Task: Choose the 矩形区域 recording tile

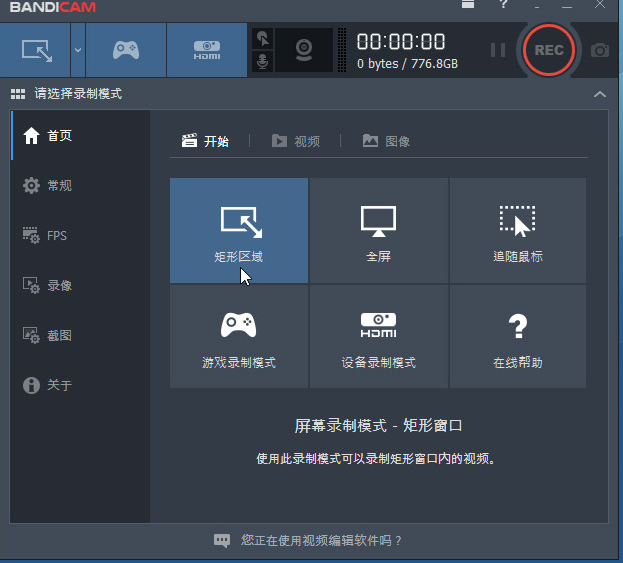Action: tap(239, 230)
